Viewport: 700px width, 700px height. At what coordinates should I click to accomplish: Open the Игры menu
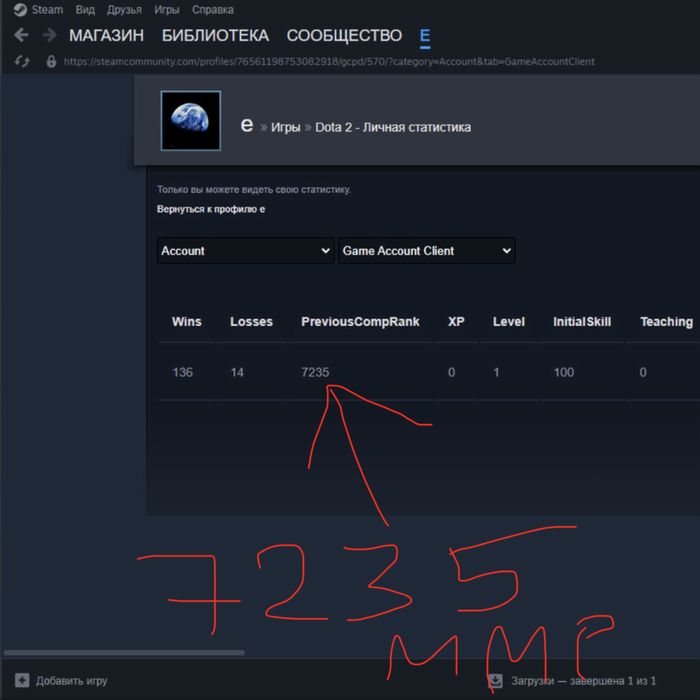coord(167,9)
